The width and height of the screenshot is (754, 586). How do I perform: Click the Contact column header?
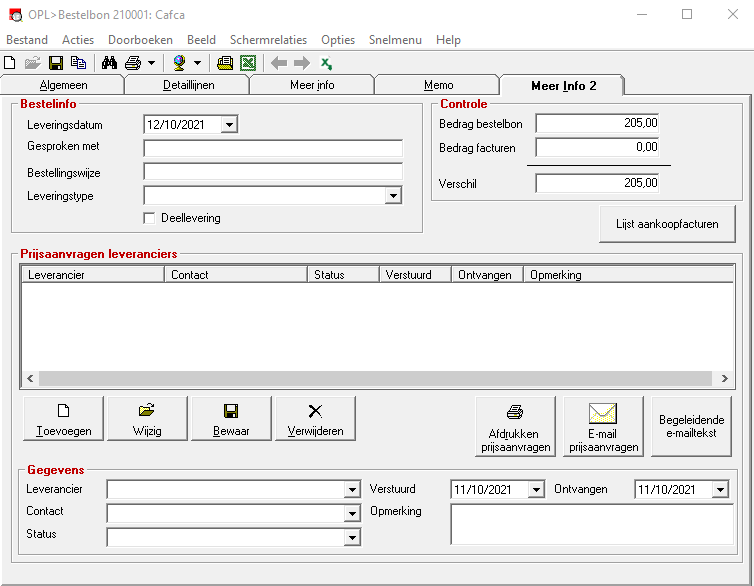(x=236, y=275)
